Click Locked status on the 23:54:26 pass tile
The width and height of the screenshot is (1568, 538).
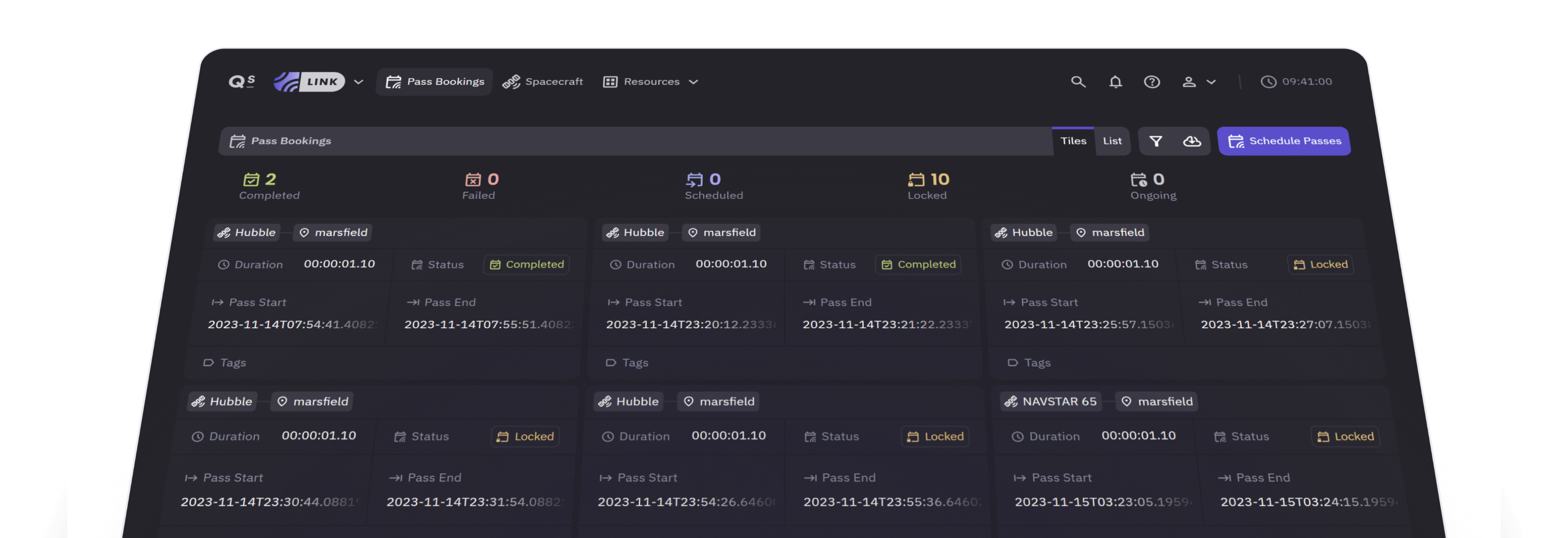click(935, 437)
